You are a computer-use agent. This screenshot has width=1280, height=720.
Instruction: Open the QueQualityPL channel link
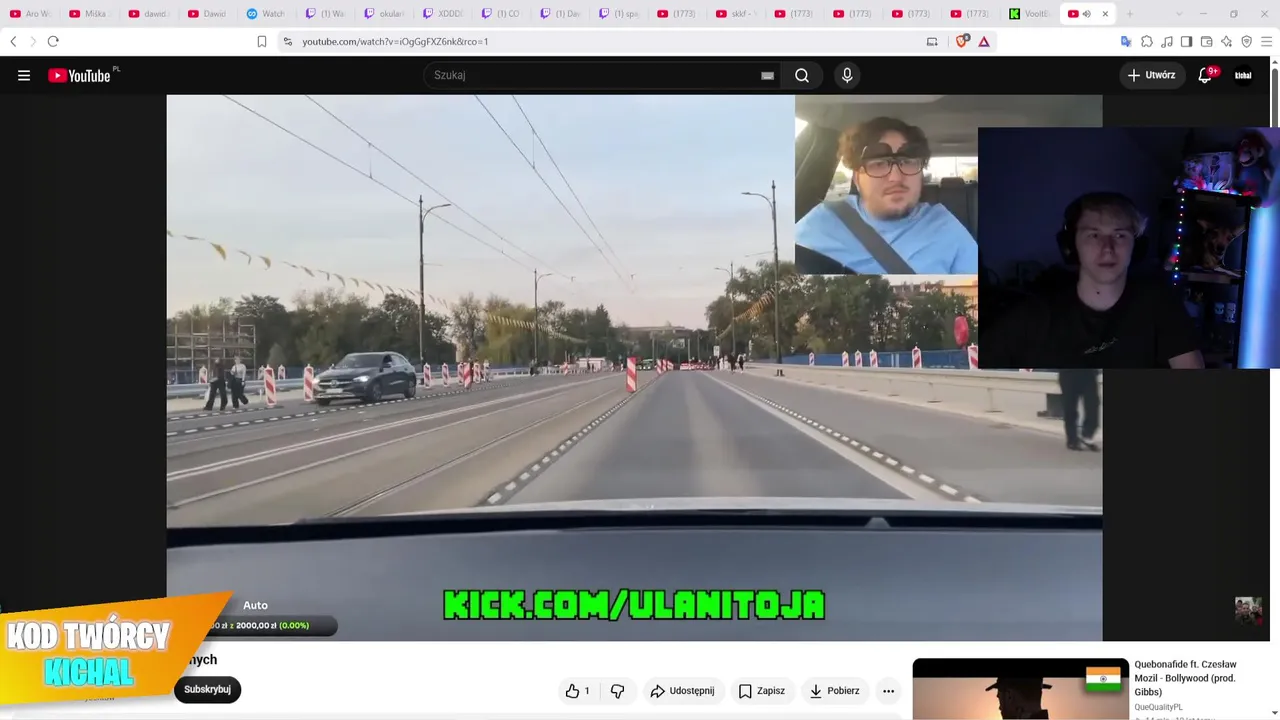tap(1158, 707)
